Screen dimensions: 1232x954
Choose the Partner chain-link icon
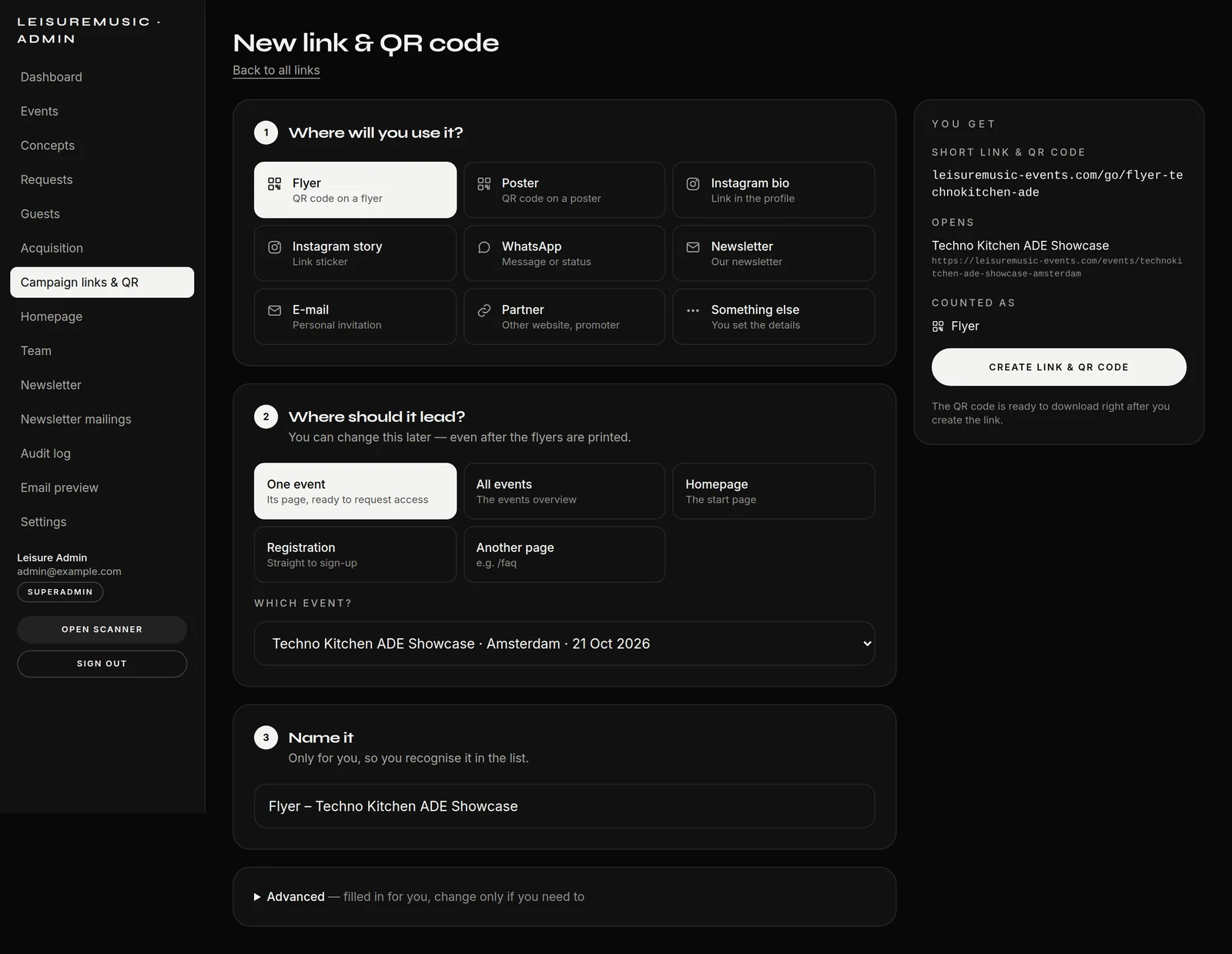pyautogui.click(x=484, y=310)
